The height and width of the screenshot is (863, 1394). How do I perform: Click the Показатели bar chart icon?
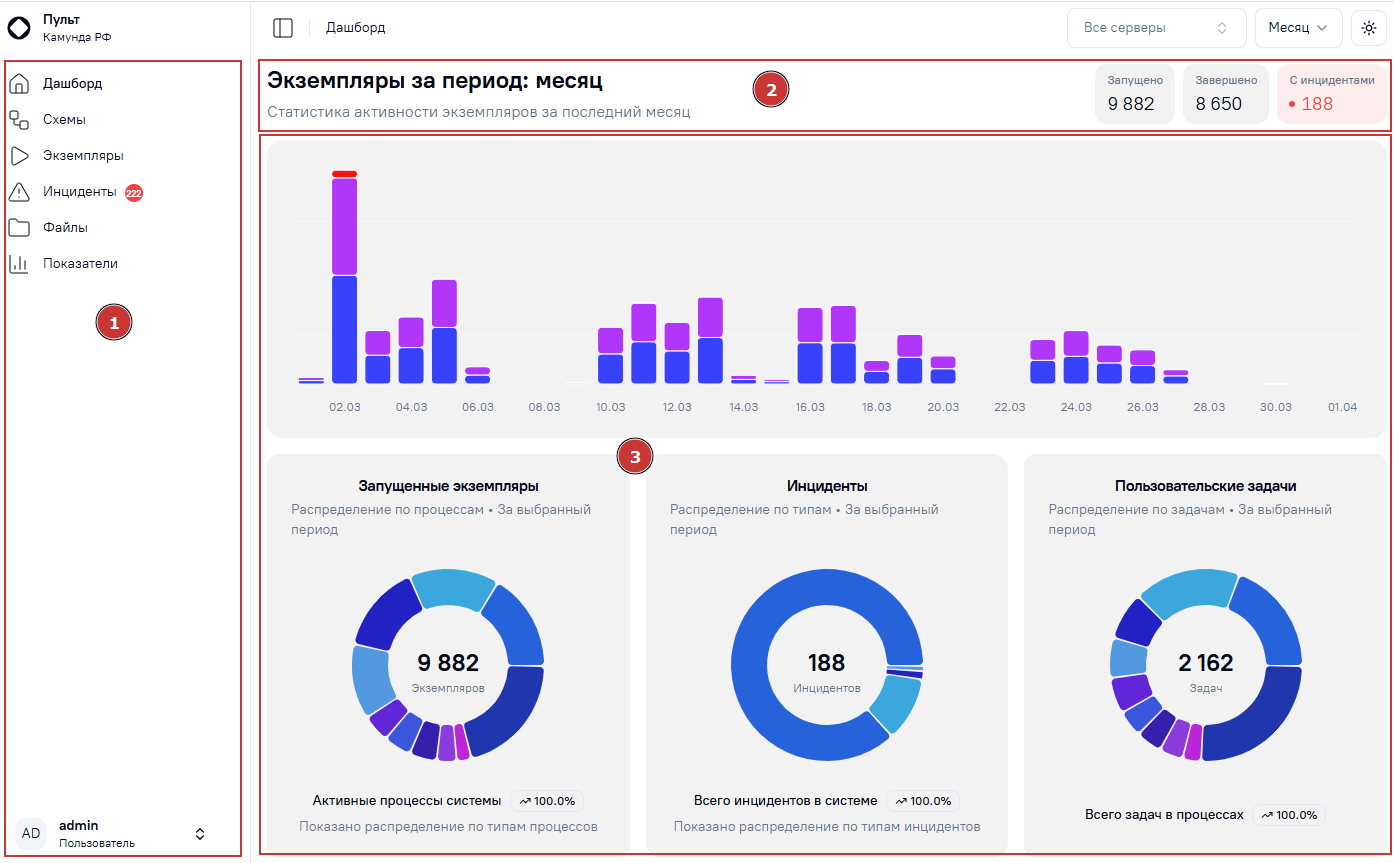pyautogui.click(x=20, y=264)
